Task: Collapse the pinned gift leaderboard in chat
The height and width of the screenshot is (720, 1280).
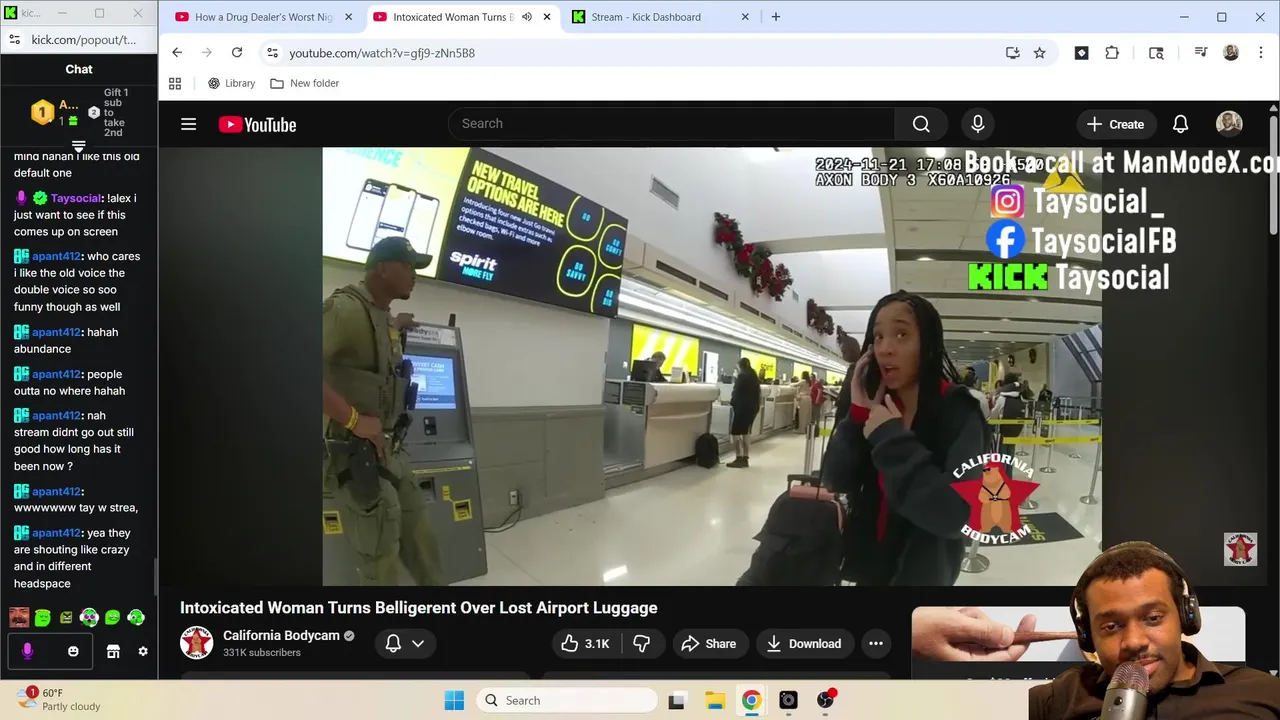Action: 79,146
